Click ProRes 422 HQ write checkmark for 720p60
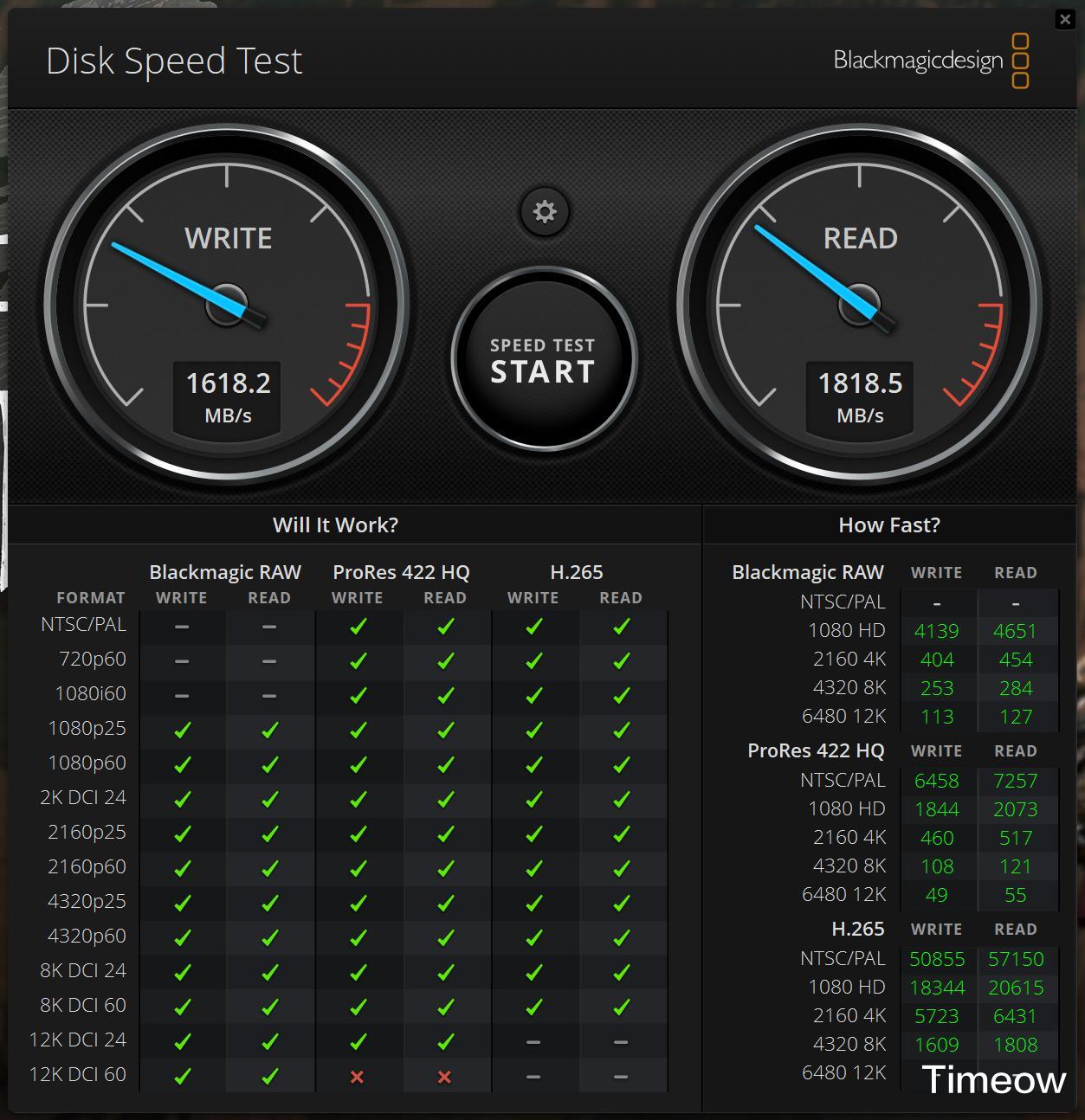Image resolution: width=1085 pixels, height=1120 pixels. point(358,660)
